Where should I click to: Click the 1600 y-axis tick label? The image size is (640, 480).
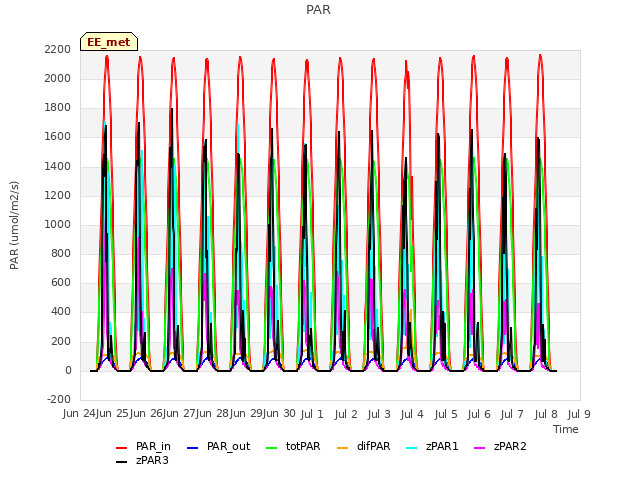click(58, 137)
